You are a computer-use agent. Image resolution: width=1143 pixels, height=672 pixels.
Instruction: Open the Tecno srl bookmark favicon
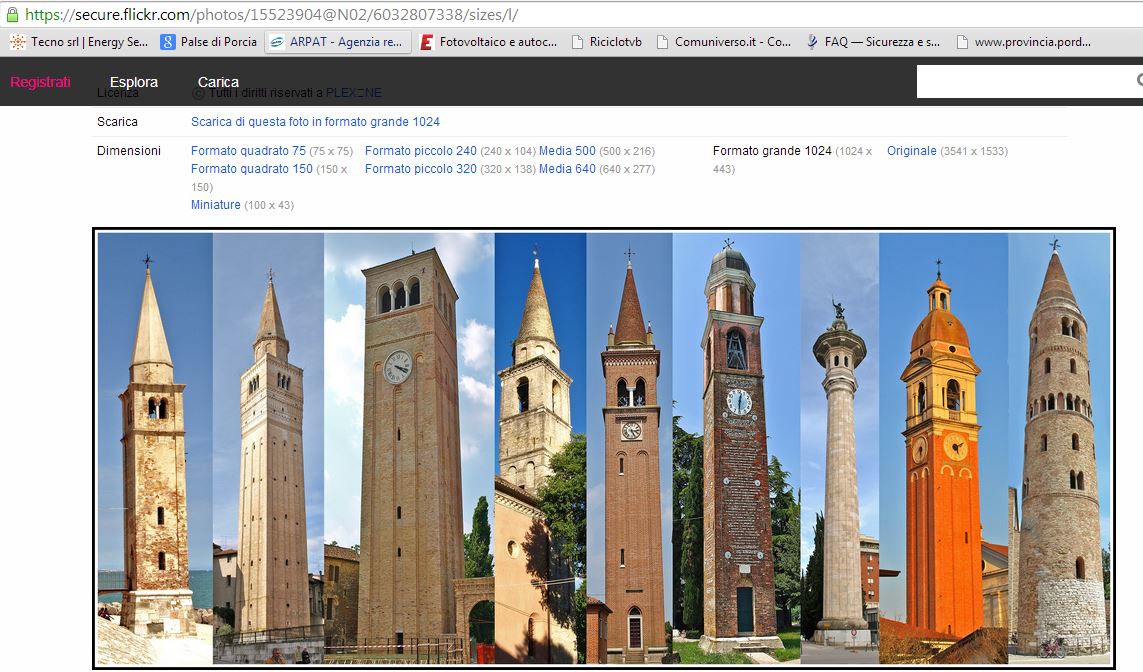[x=17, y=42]
